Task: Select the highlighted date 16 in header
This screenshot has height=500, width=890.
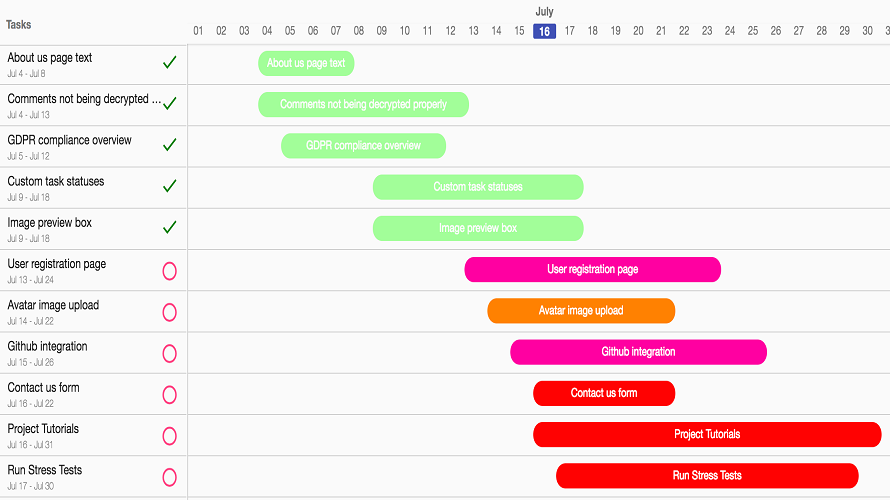Action: (544, 31)
